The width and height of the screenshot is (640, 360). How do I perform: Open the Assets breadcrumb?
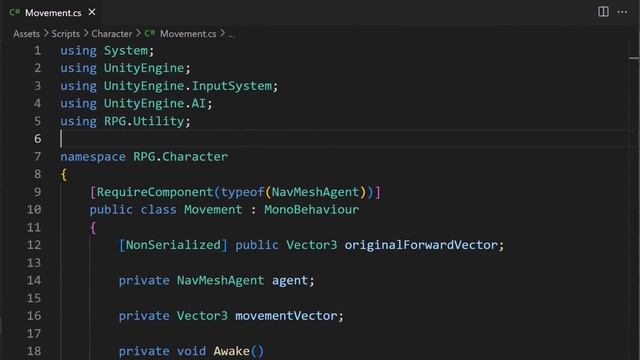(27, 34)
